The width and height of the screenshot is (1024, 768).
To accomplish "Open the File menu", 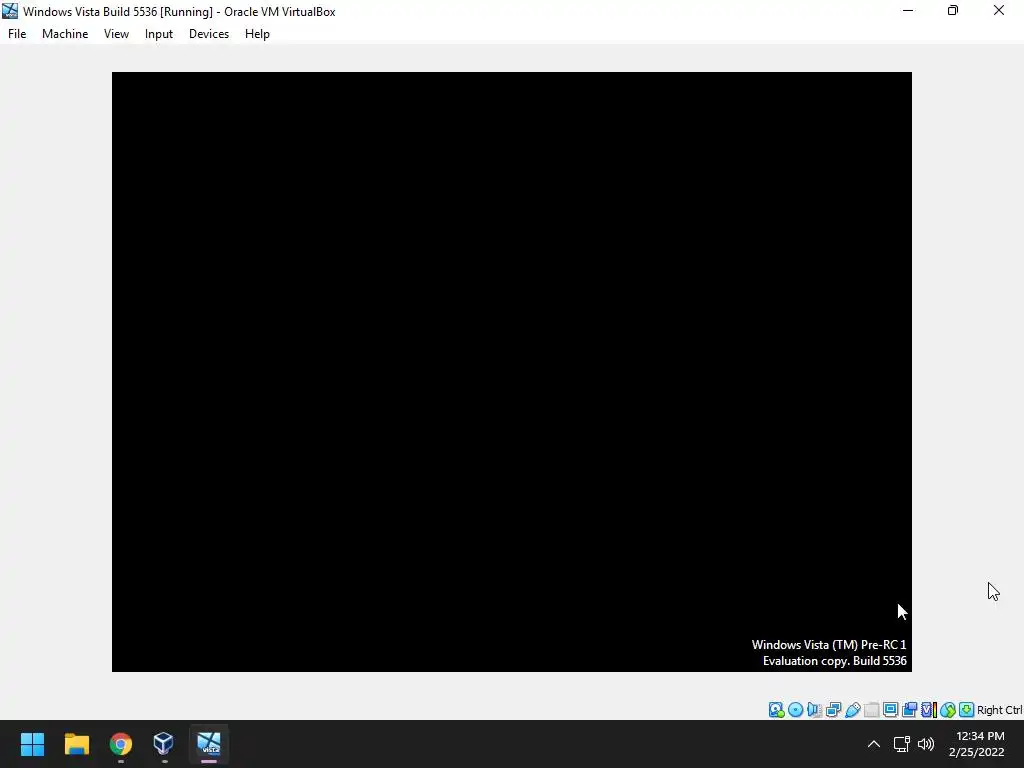I will (x=17, y=34).
